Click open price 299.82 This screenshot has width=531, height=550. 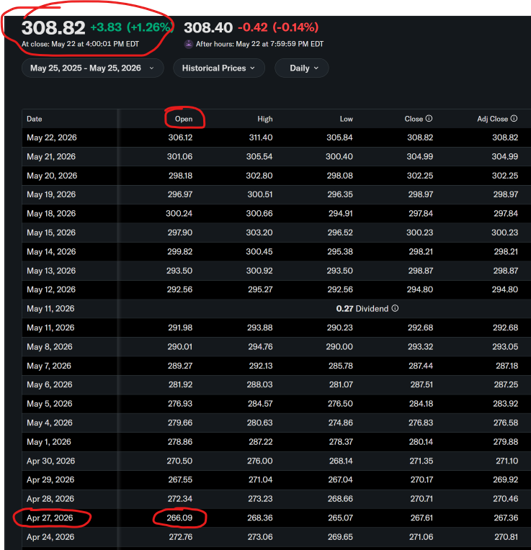180,251
